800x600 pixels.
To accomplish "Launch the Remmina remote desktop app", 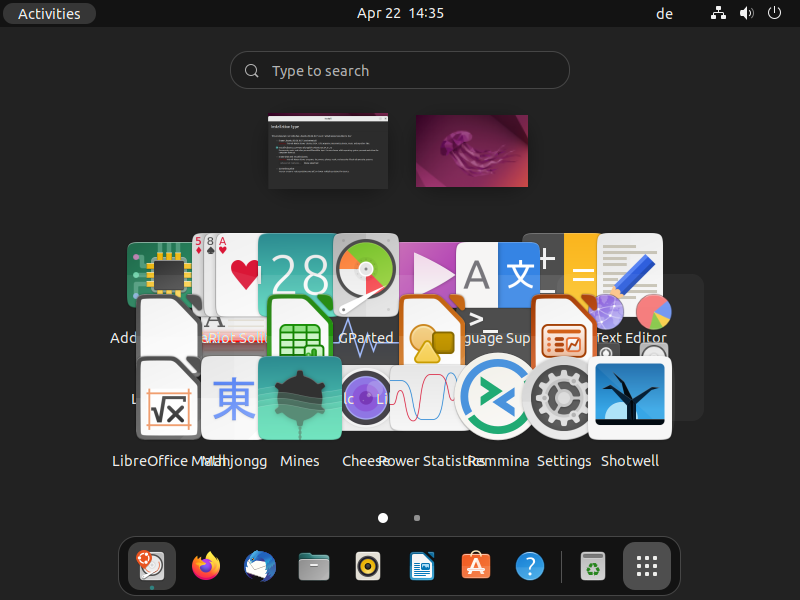I will [x=495, y=397].
